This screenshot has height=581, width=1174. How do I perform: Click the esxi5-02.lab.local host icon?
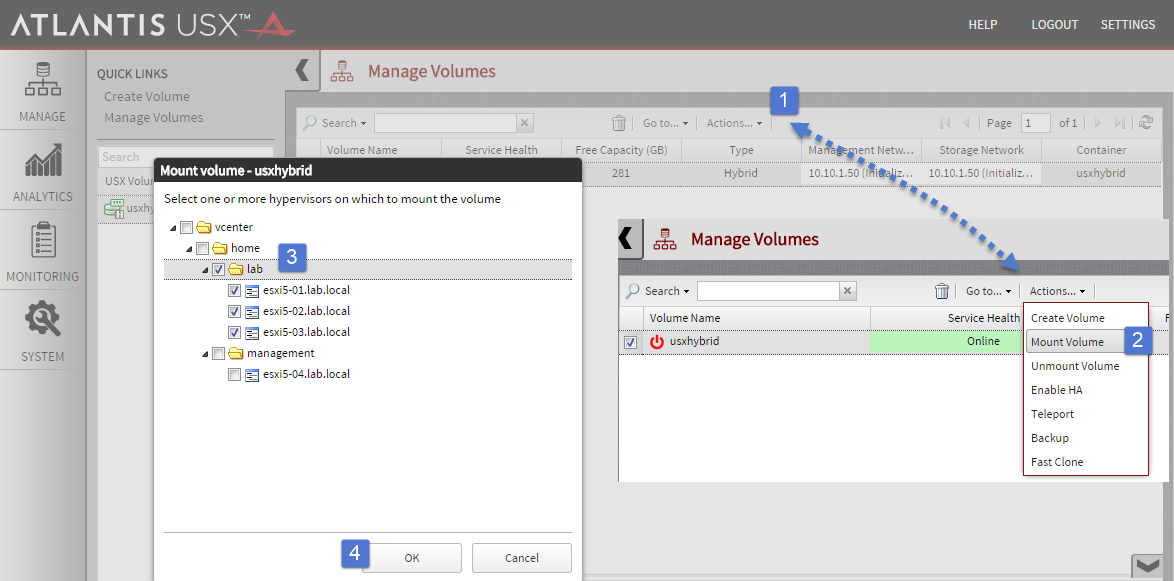pyautogui.click(x=252, y=311)
